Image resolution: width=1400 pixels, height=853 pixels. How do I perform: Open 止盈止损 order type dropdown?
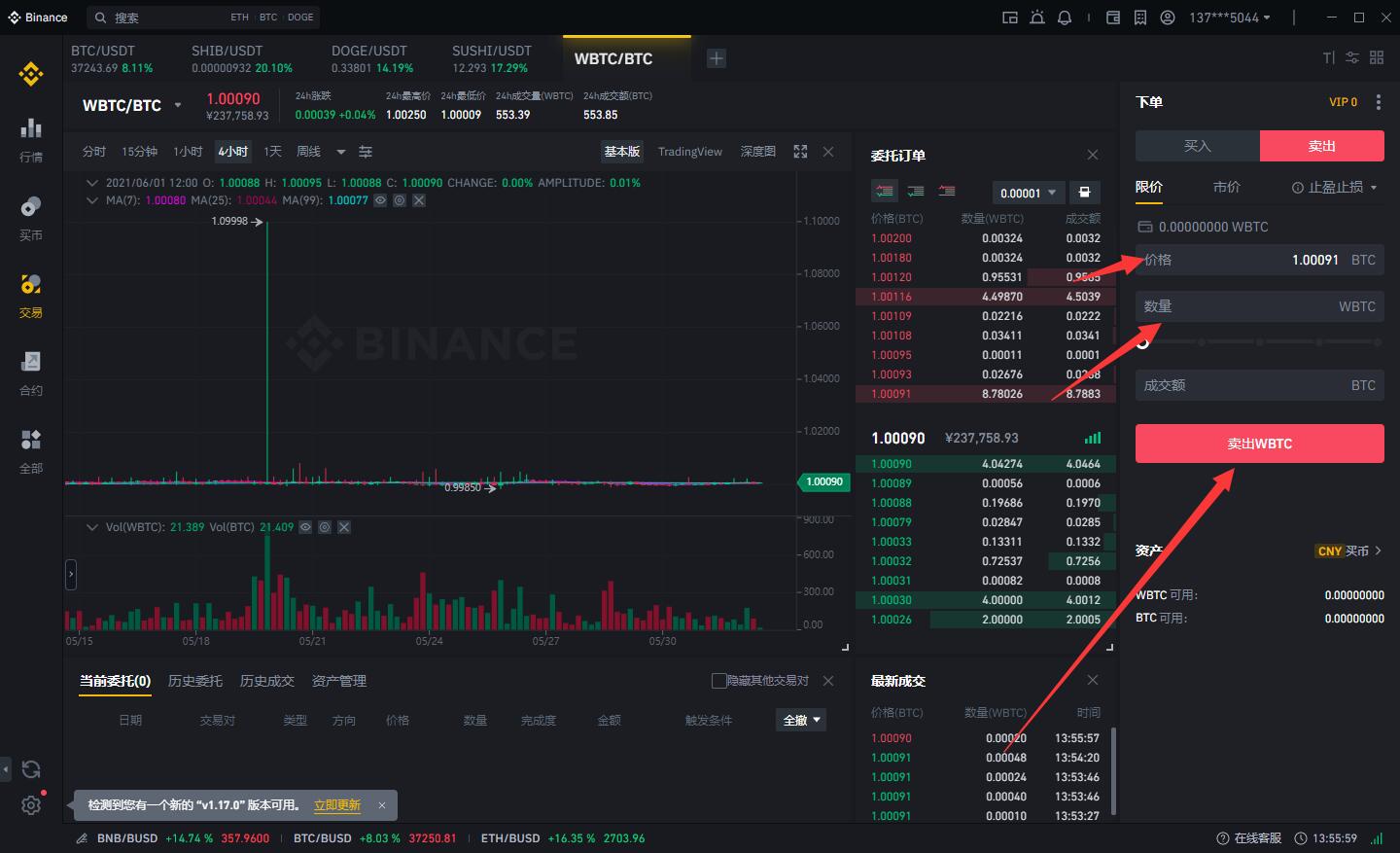(x=1335, y=187)
